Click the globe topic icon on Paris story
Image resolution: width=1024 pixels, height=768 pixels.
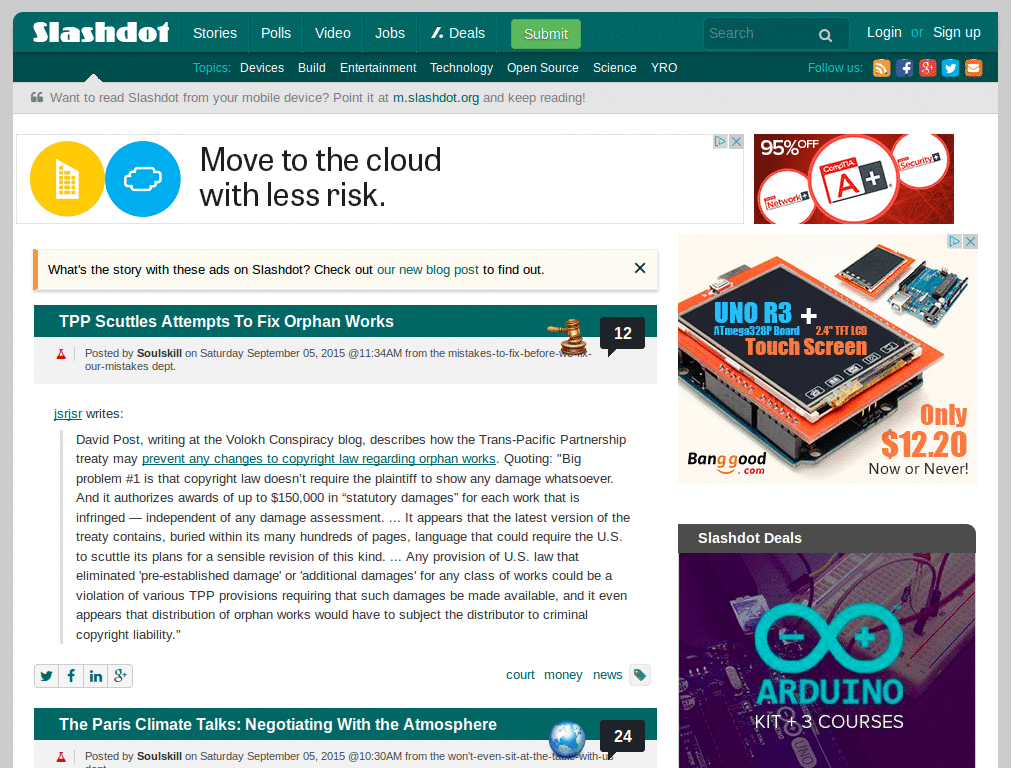[567, 739]
